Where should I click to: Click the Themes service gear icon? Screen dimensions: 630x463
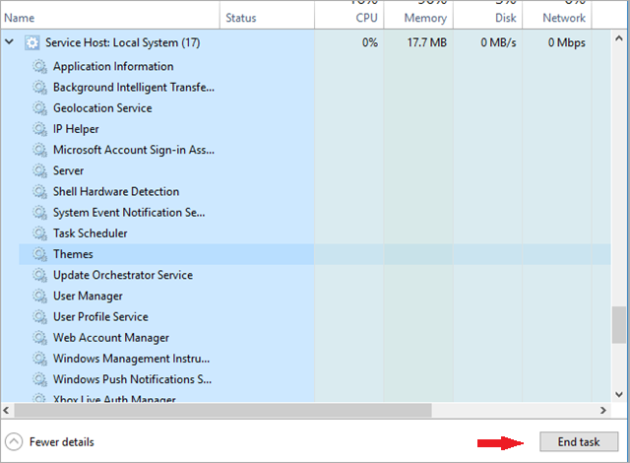pos(39,254)
